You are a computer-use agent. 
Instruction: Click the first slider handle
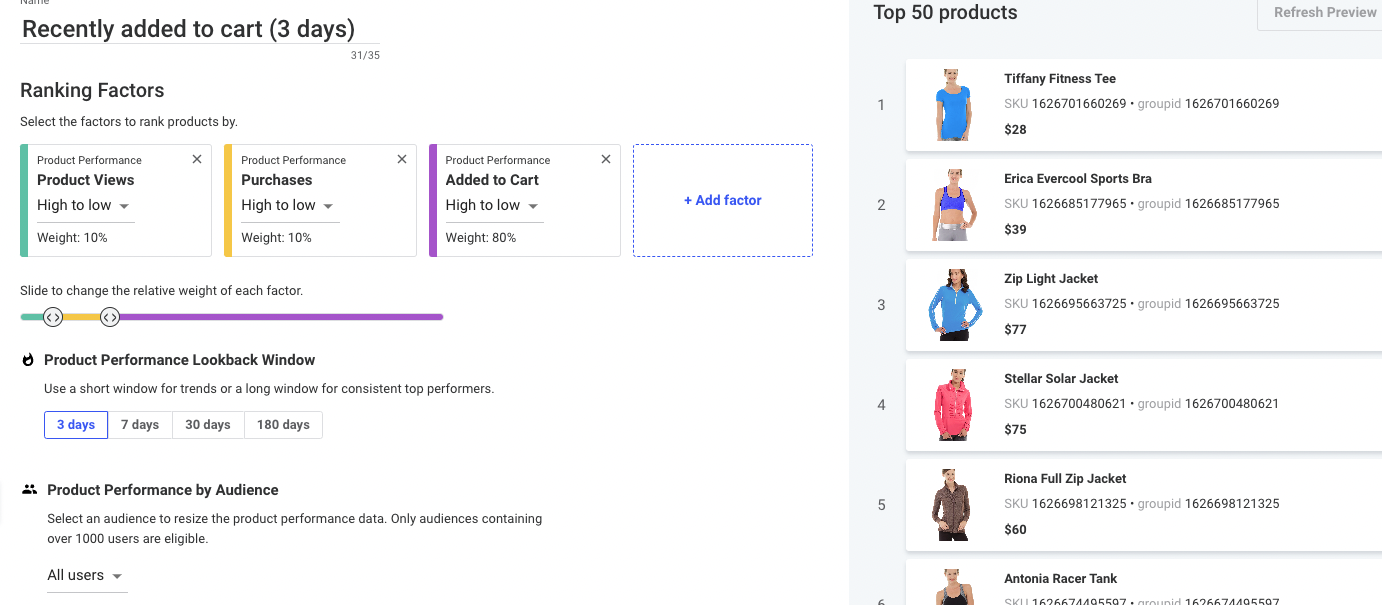coord(53,317)
